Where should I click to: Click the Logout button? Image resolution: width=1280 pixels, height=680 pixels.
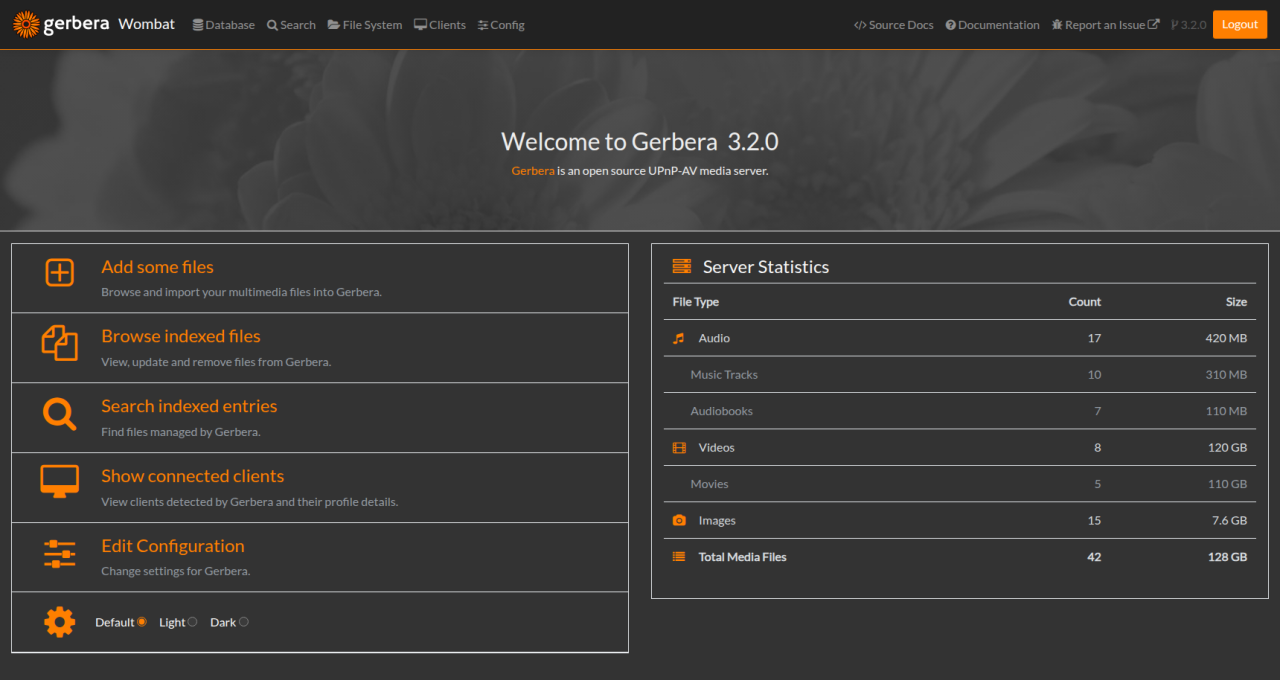coord(1239,25)
